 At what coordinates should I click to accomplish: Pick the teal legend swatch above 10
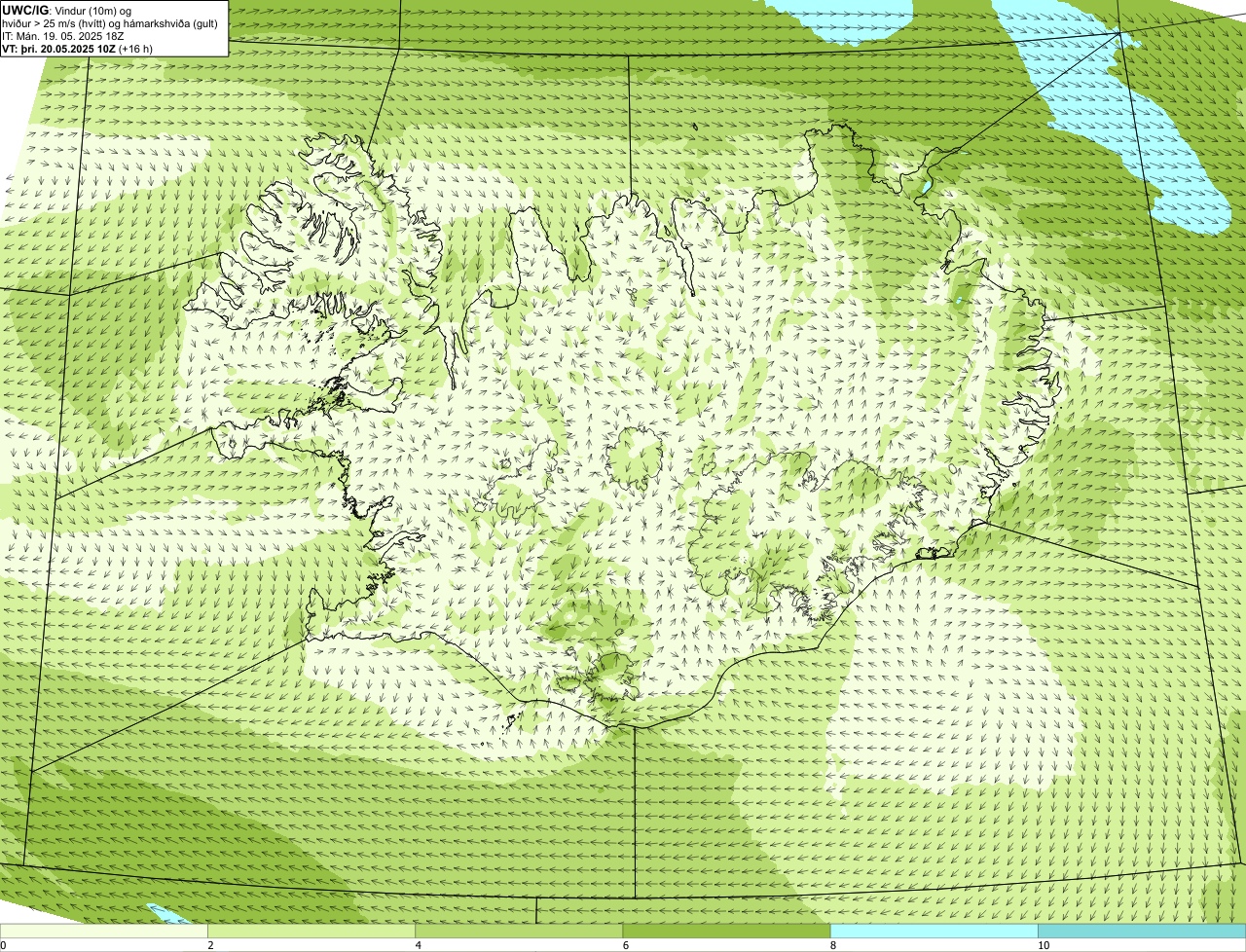[x=1142, y=932]
